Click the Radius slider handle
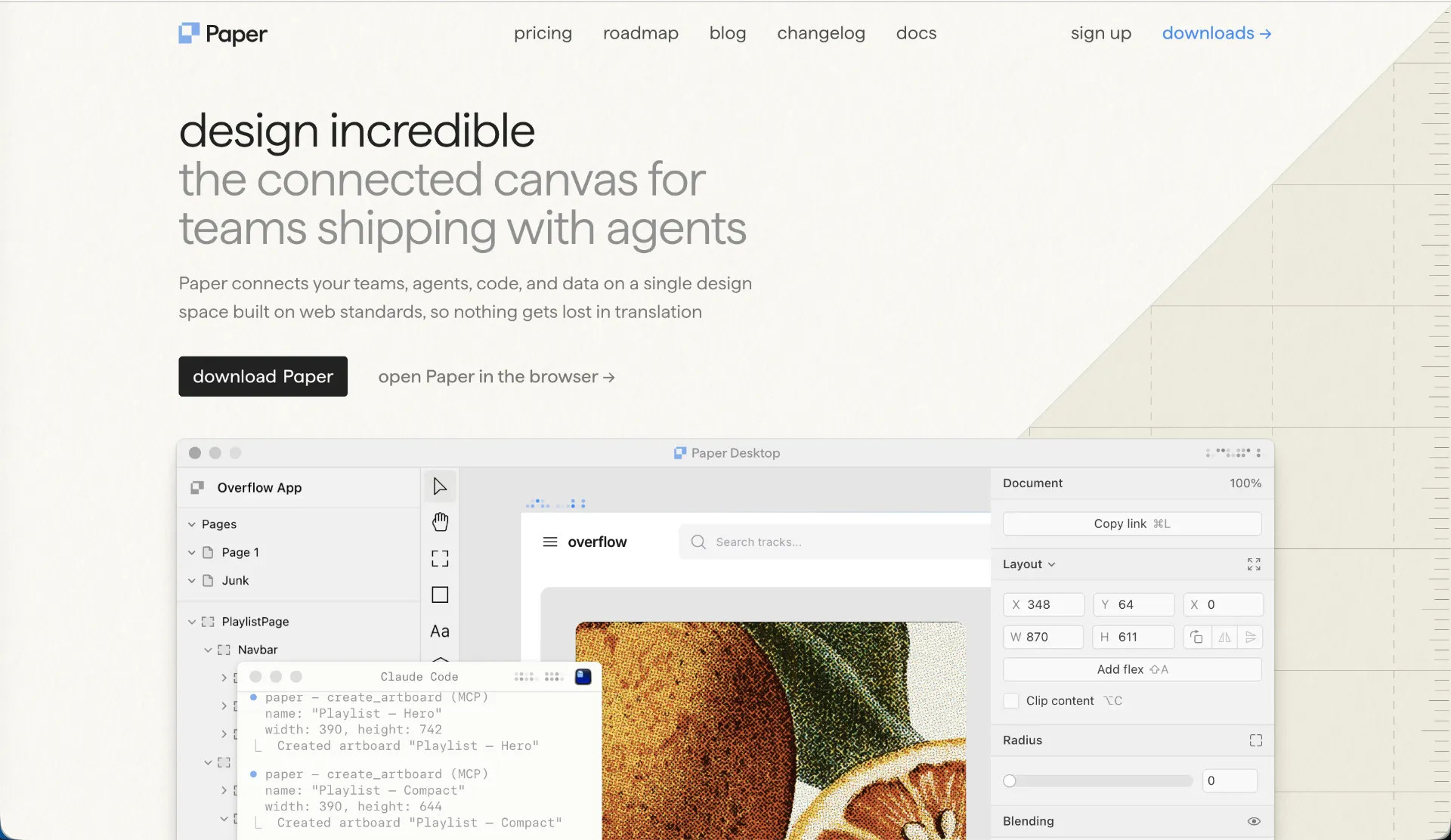 1010,781
